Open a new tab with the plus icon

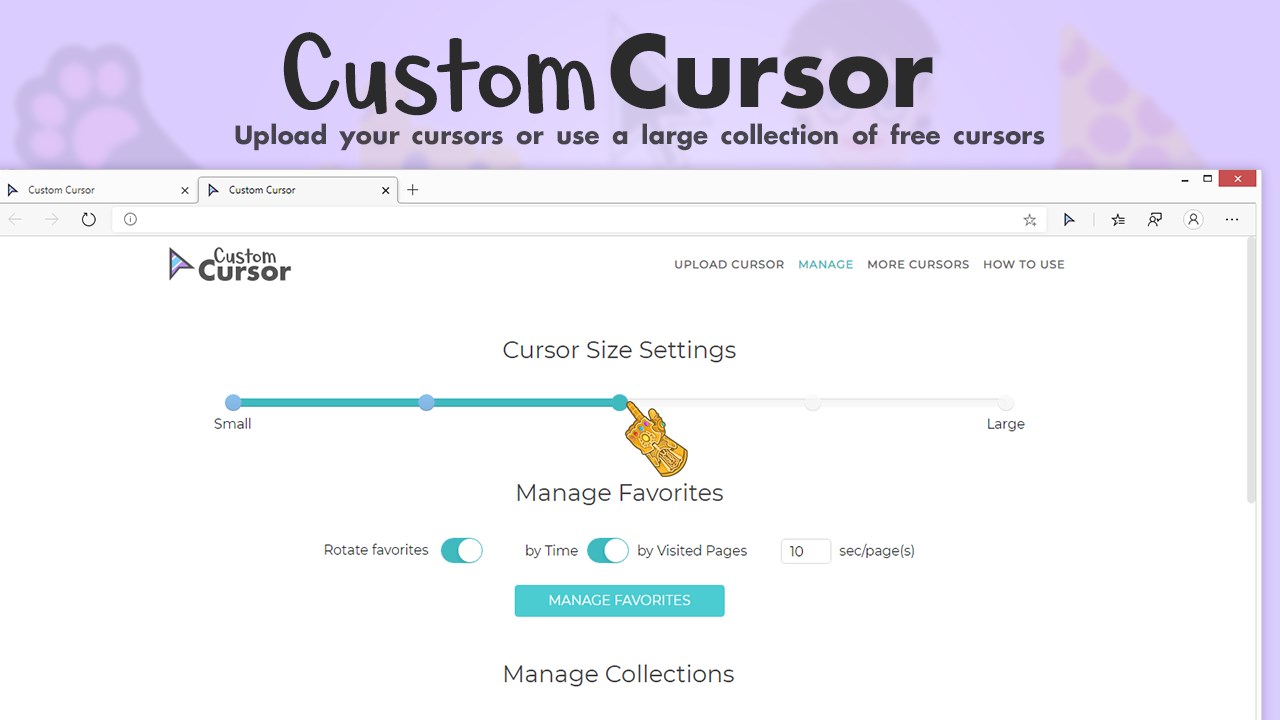(412, 190)
